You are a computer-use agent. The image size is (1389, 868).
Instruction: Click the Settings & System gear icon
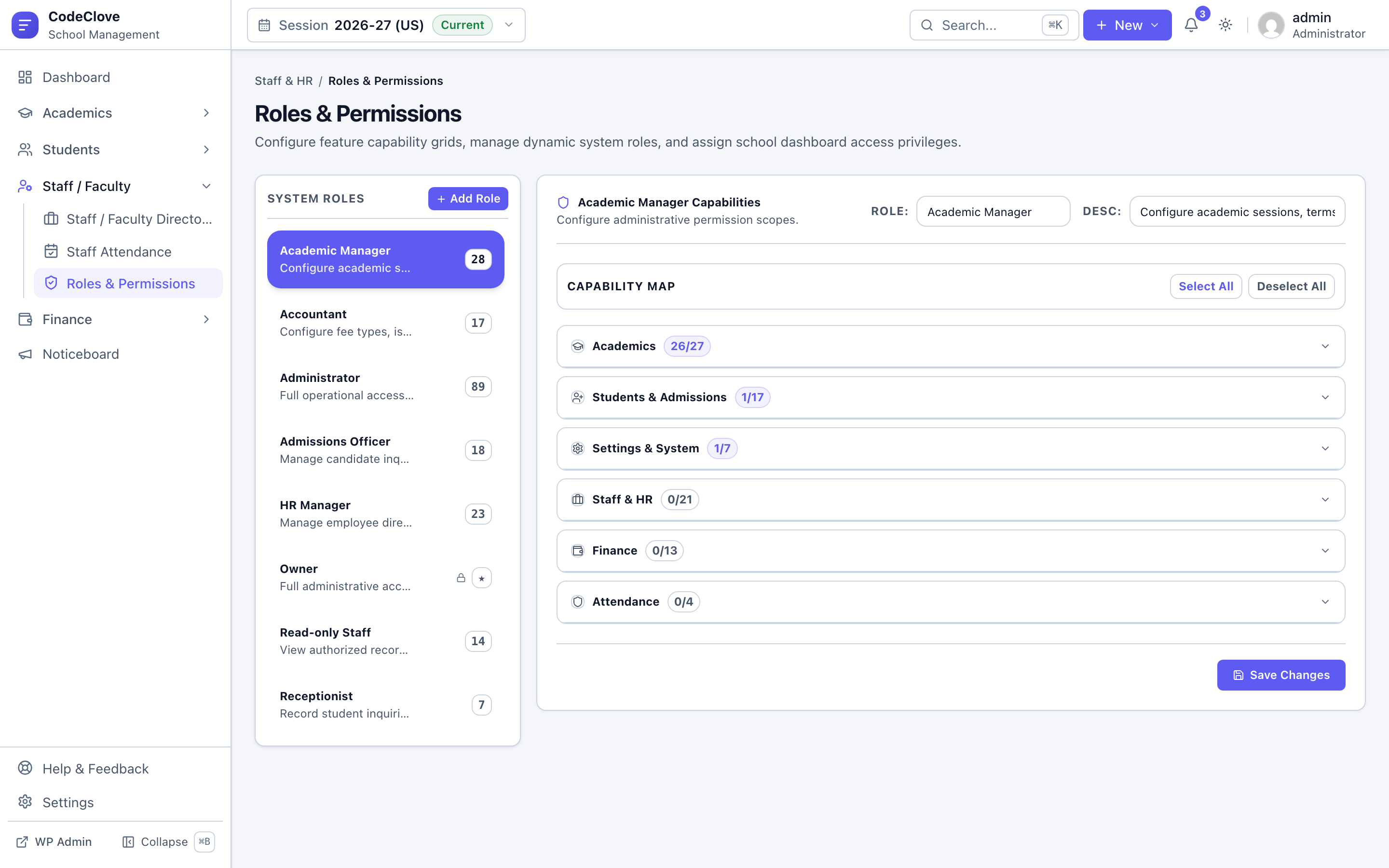pyautogui.click(x=577, y=448)
